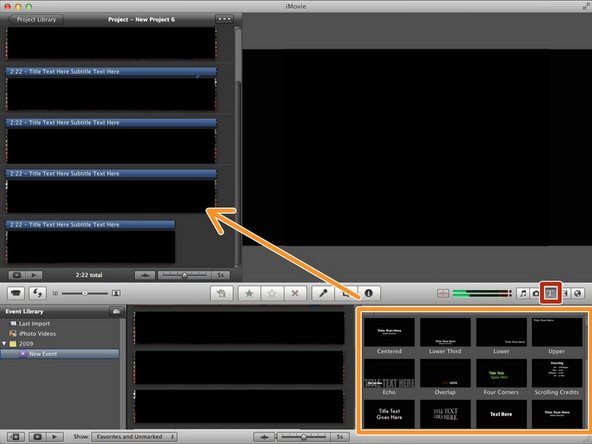
Task: Select Last Import in Event Library
Action: [x=34, y=324]
